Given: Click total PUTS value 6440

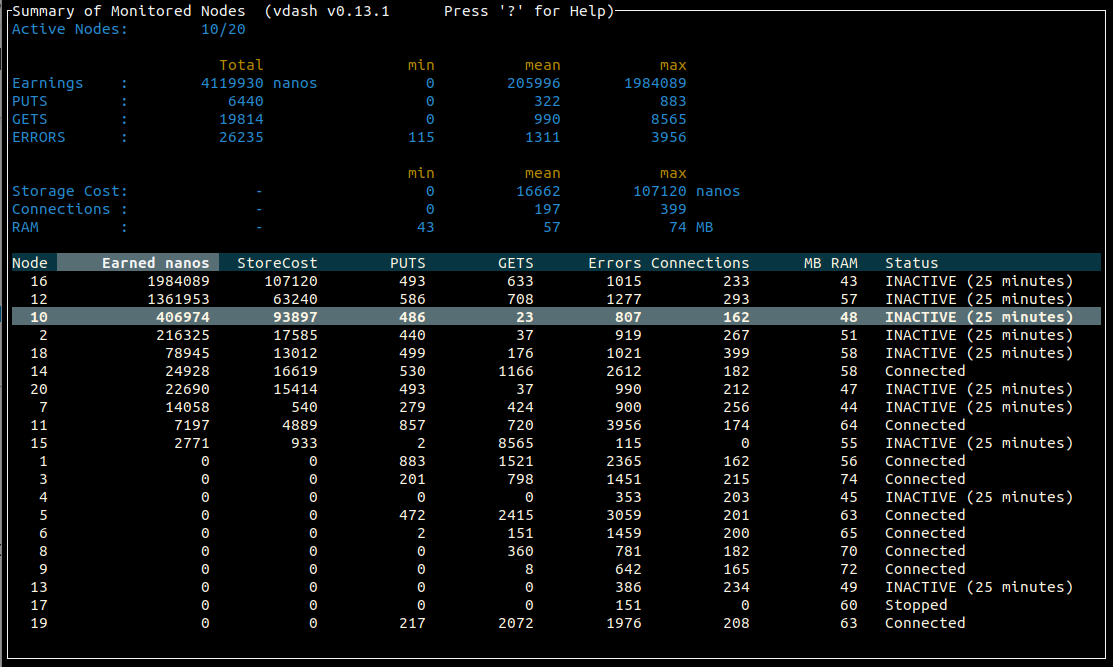Looking at the screenshot, I should tap(246, 101).
